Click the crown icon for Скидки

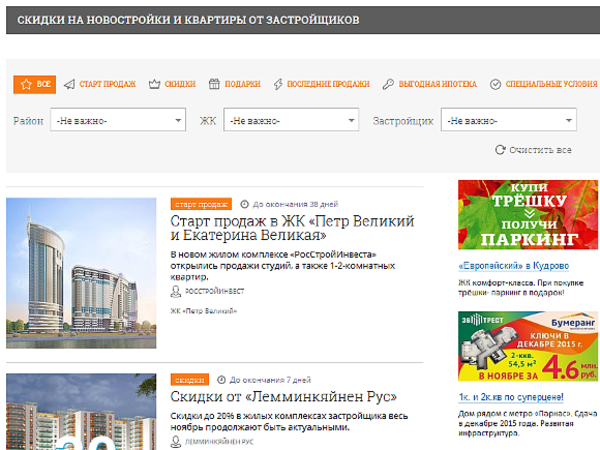pos(154,84)
